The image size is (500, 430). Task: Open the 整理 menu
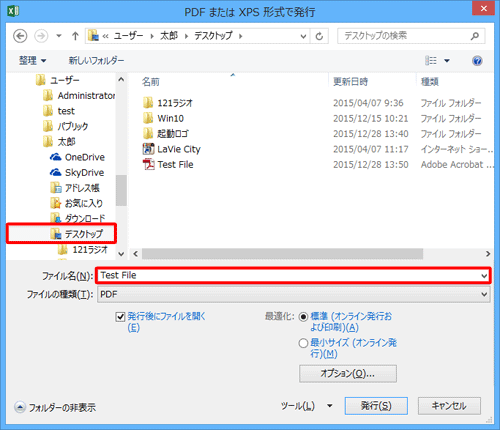[x=32, y=61]
